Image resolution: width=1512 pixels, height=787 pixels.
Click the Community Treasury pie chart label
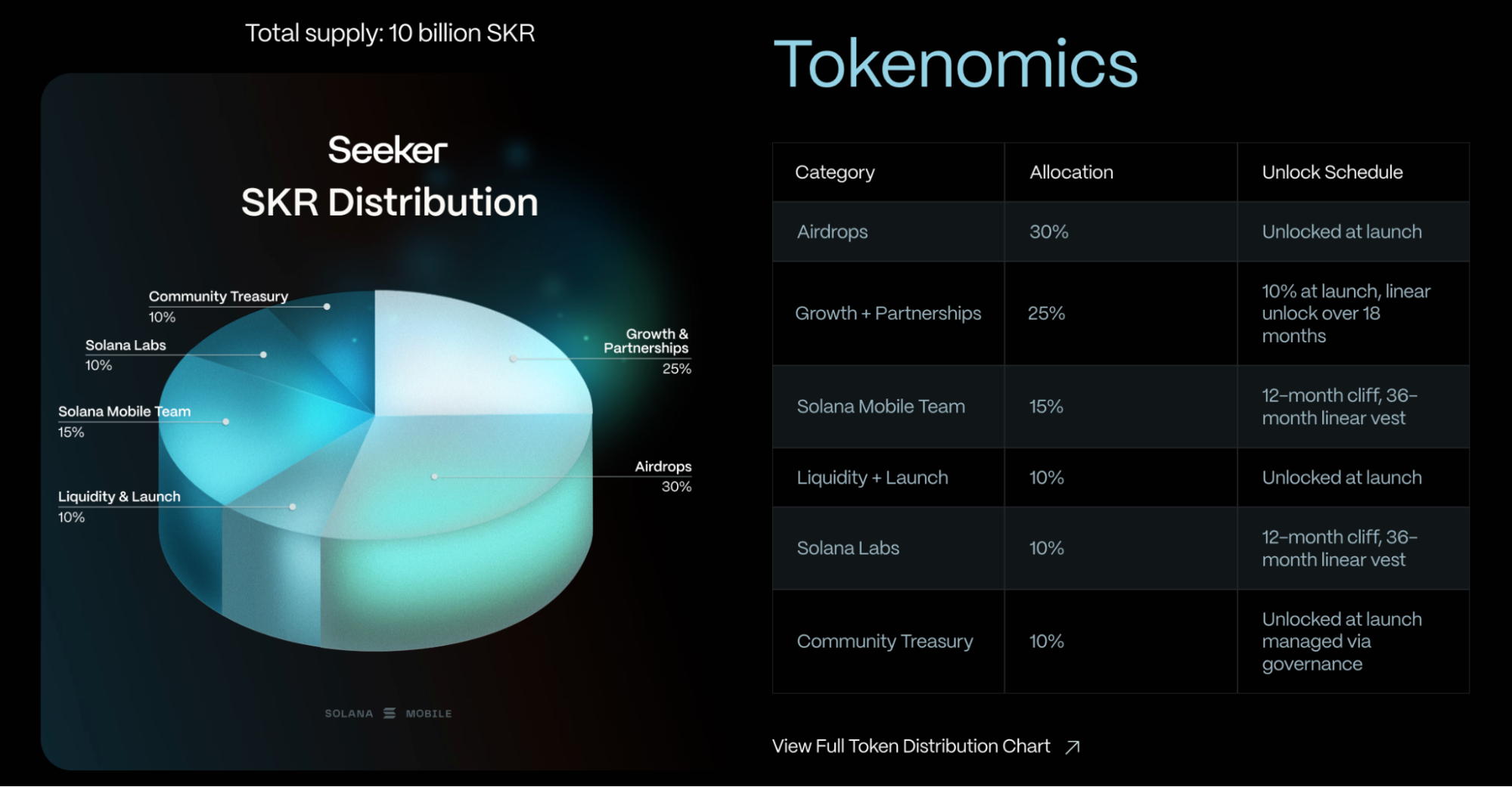coord(218,296)
